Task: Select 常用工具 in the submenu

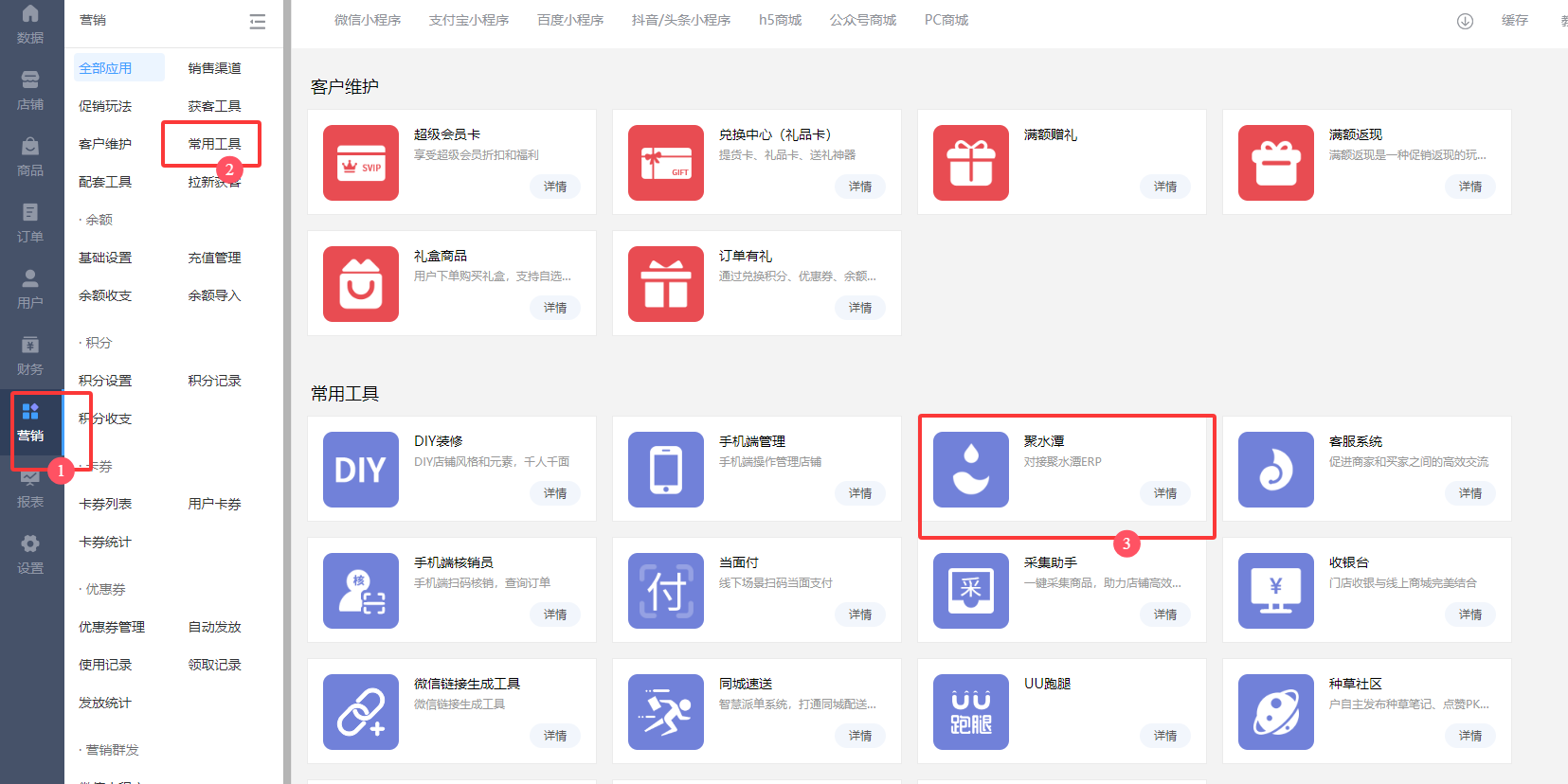Action: click(x=214, y=144)
